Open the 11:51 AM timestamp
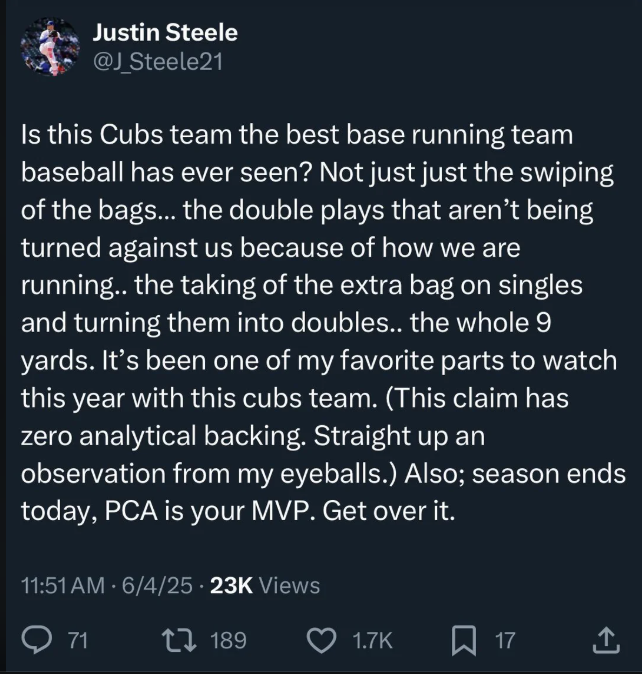 click(x=63, y=585)
